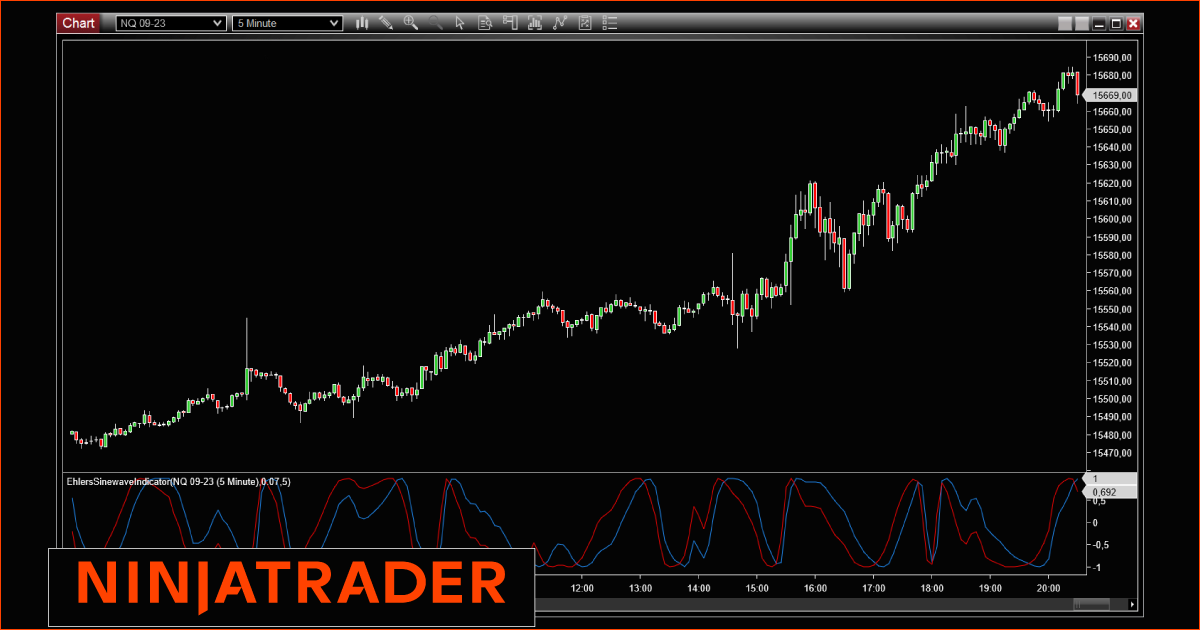
Task: Click the scrollbar right arrow
Action: 1132,605
